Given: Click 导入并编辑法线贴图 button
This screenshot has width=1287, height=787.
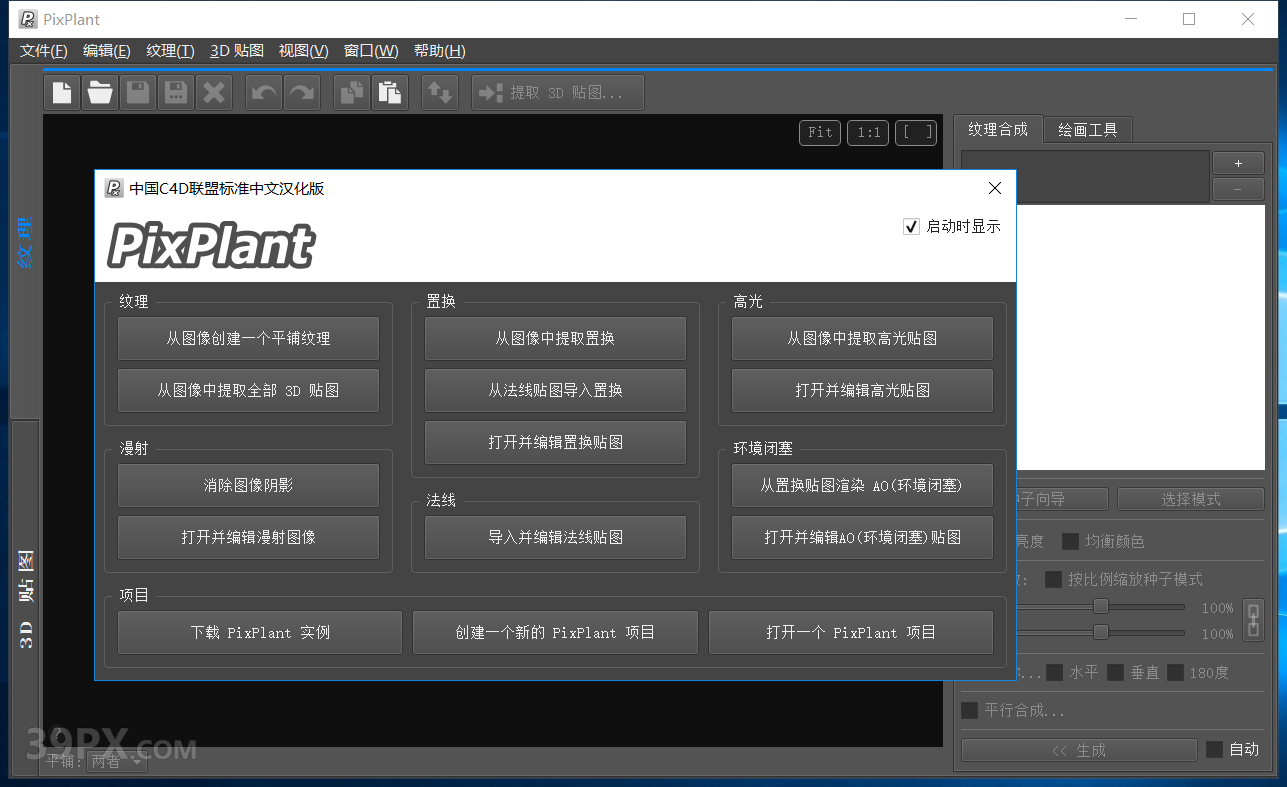Looking at the screenshot, I should click(555, 537).
